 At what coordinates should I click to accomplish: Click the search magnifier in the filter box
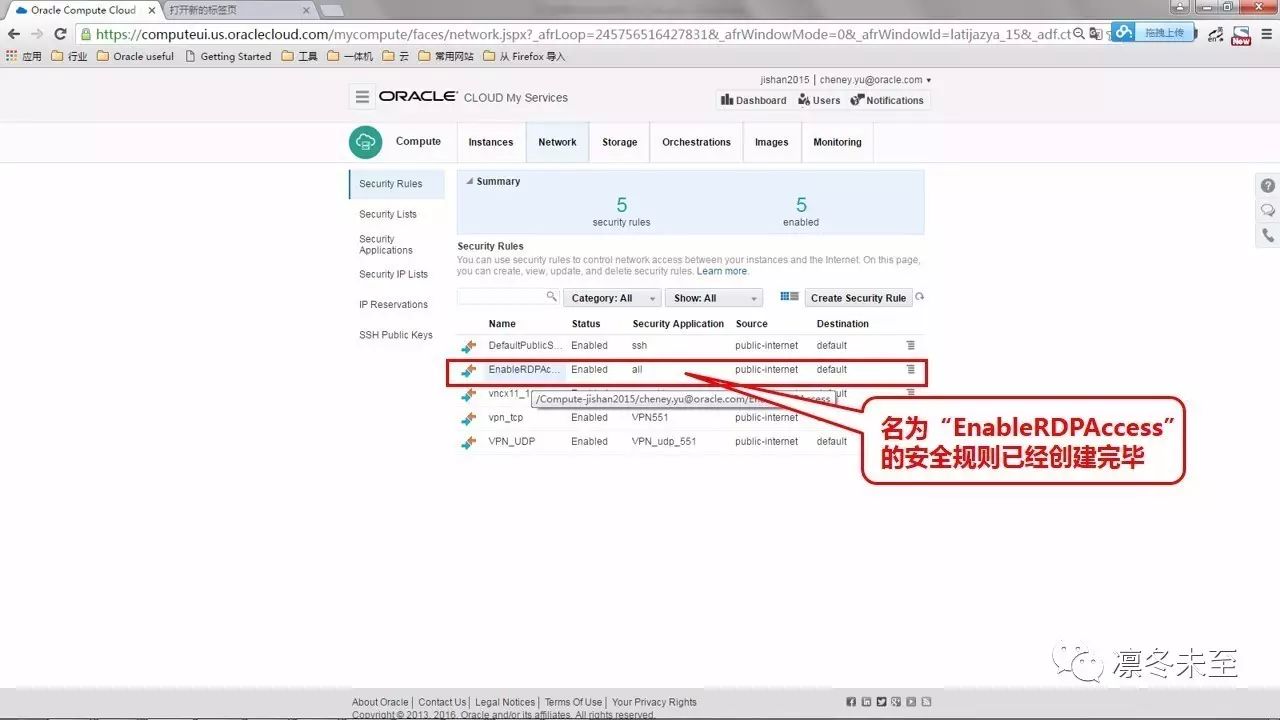coord(551,297)
